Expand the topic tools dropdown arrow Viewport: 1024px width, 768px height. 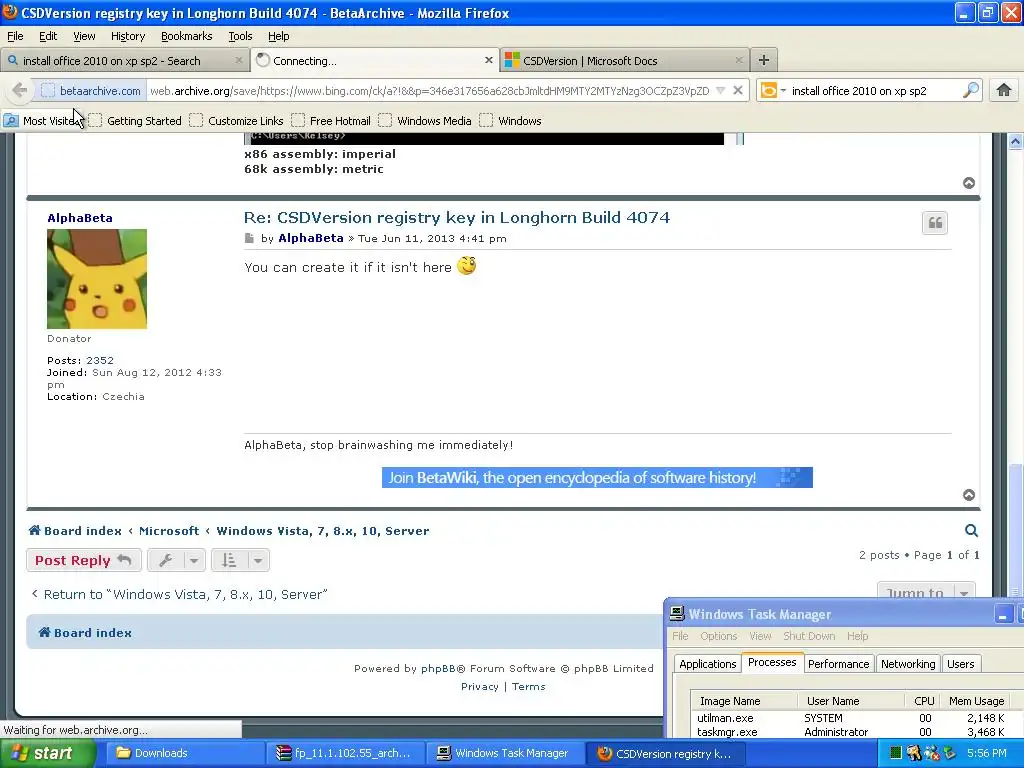[x=194, y=560]
